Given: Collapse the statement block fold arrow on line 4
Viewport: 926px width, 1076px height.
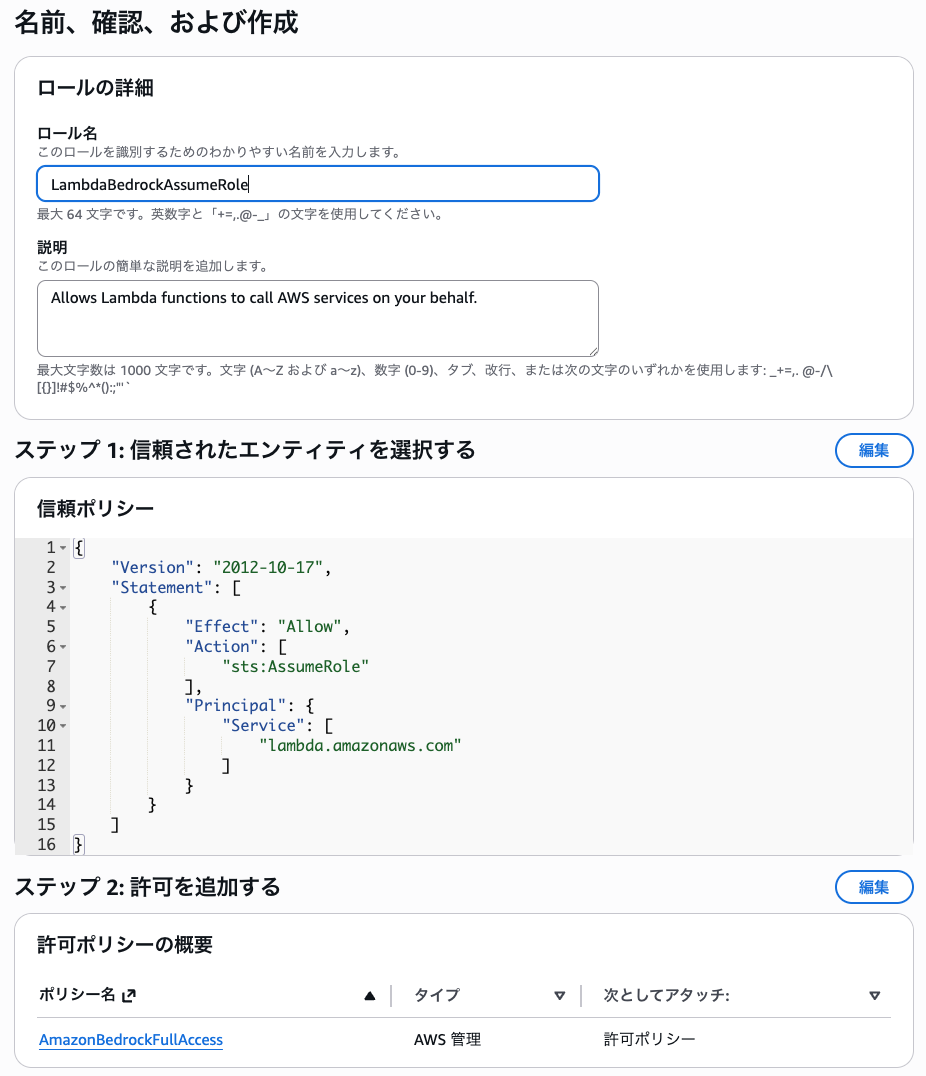Looking at the screenshot, I should [x=62, y=606].
